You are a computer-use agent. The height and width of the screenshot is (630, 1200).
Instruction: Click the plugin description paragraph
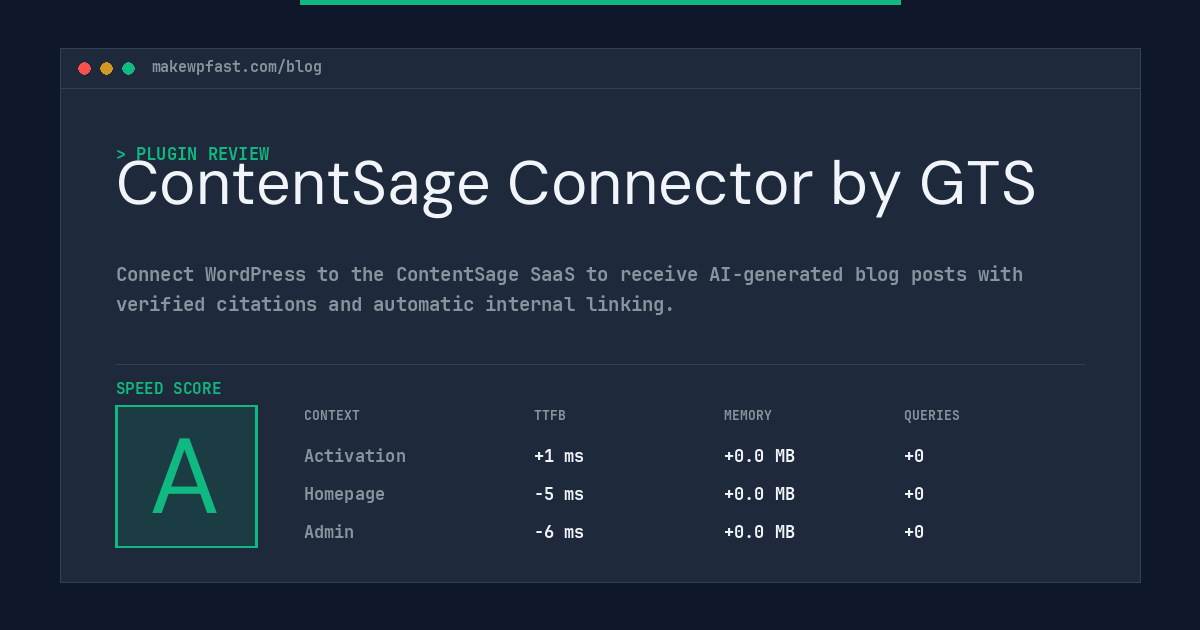pos(569,289)
